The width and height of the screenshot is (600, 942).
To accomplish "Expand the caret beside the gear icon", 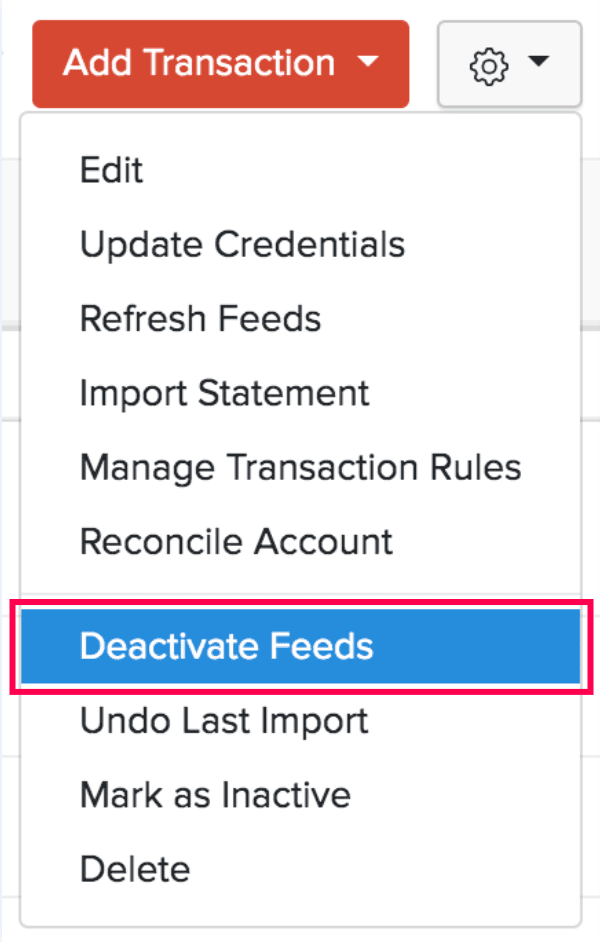I will point(538,63).
